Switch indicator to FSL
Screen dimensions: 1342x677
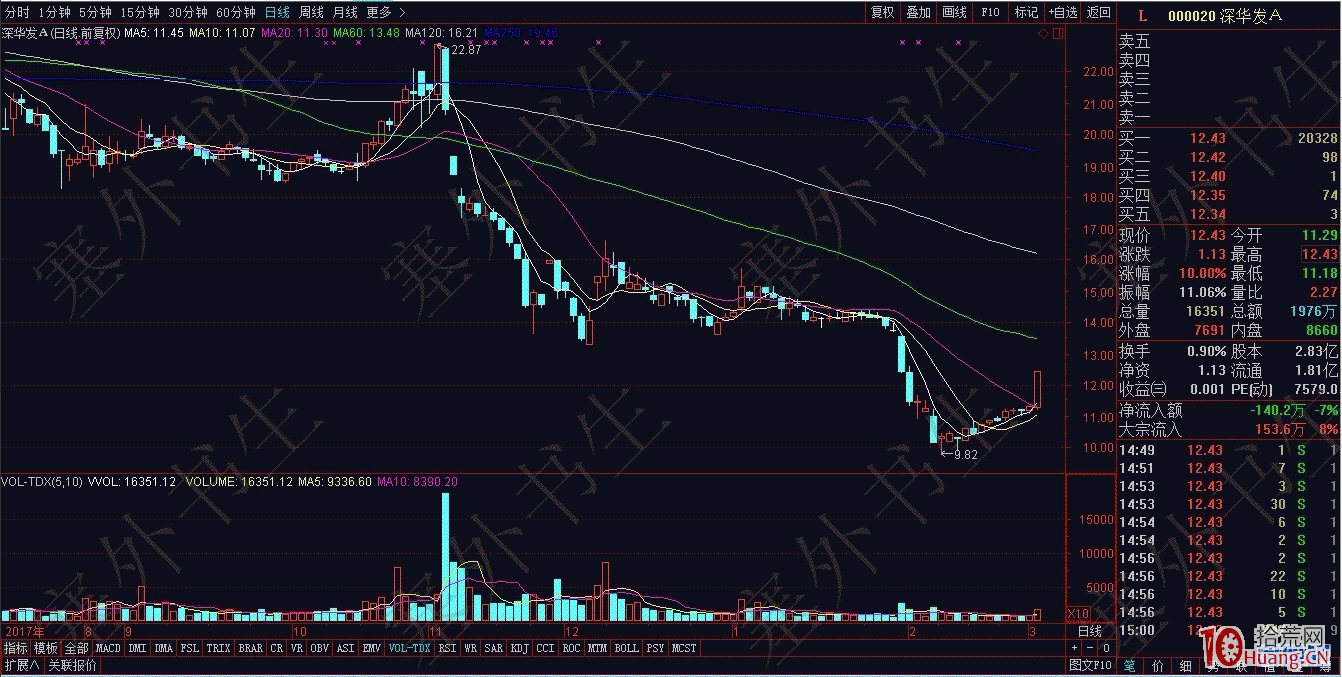[x=190, y=648]
